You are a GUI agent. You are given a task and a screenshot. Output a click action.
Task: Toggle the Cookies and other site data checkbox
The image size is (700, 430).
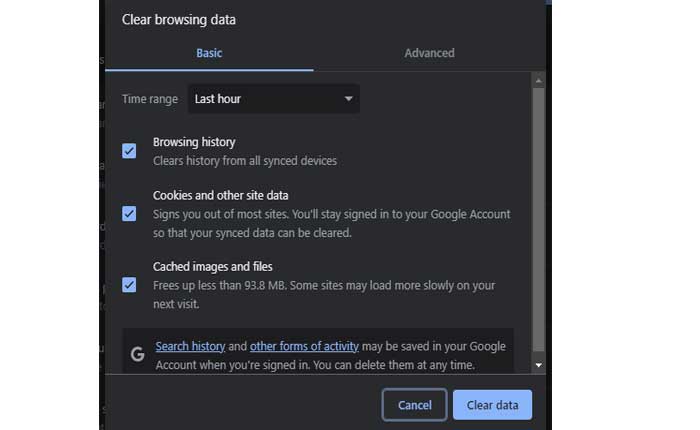coord(129,213)
